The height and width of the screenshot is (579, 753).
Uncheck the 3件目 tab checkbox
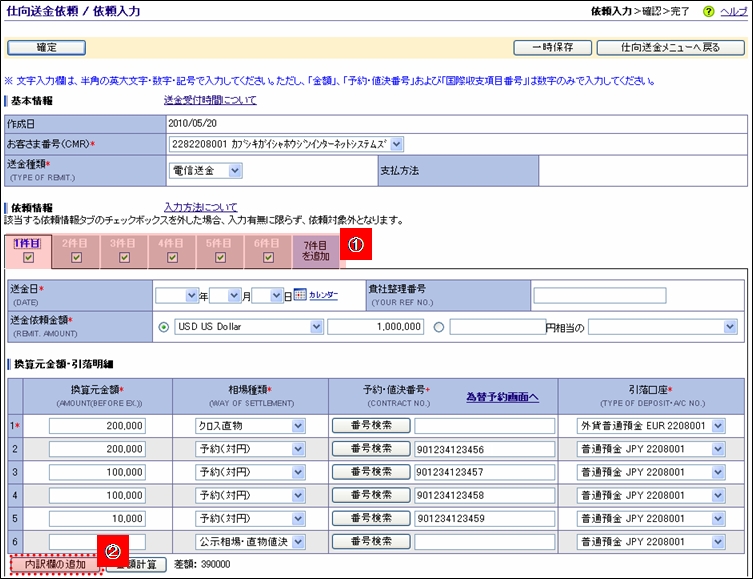124,258
